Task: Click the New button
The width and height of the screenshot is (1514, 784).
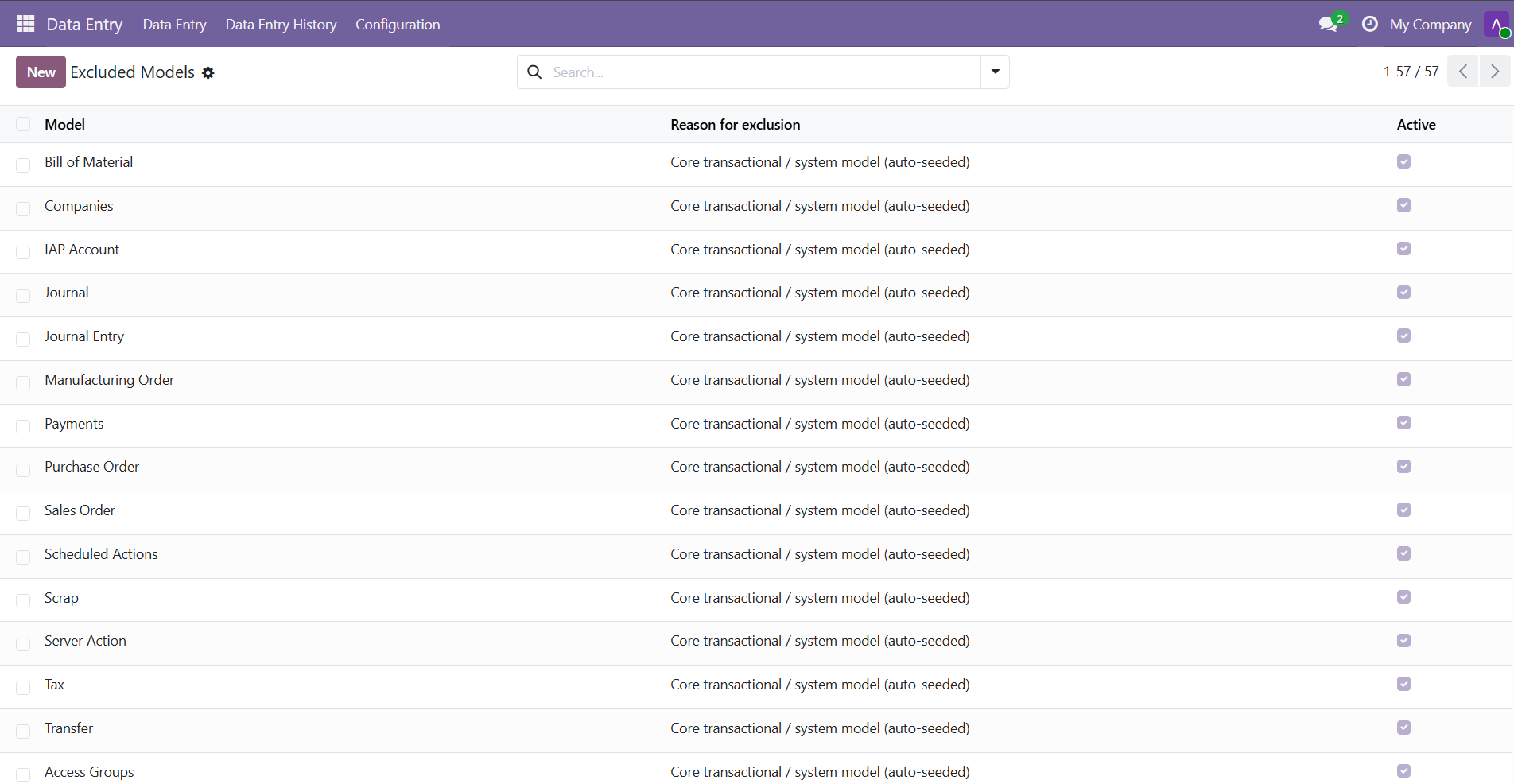Action: 41,72
